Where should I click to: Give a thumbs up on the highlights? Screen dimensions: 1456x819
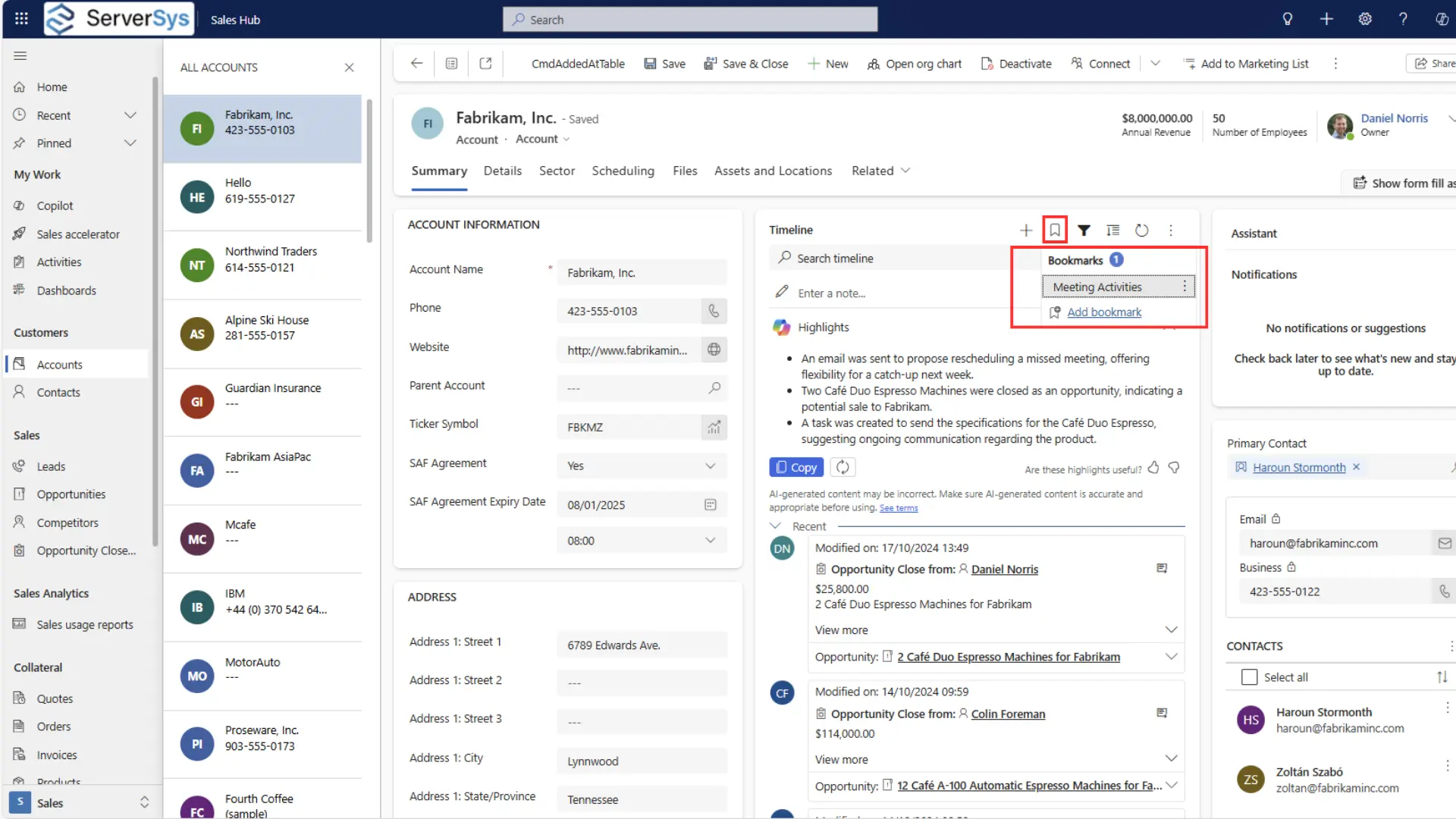click(1153, 469)
